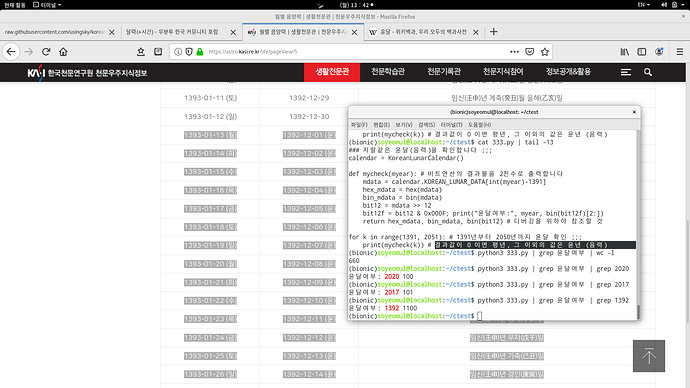Open Firefox hamburger application menu

tap(680, 51)
